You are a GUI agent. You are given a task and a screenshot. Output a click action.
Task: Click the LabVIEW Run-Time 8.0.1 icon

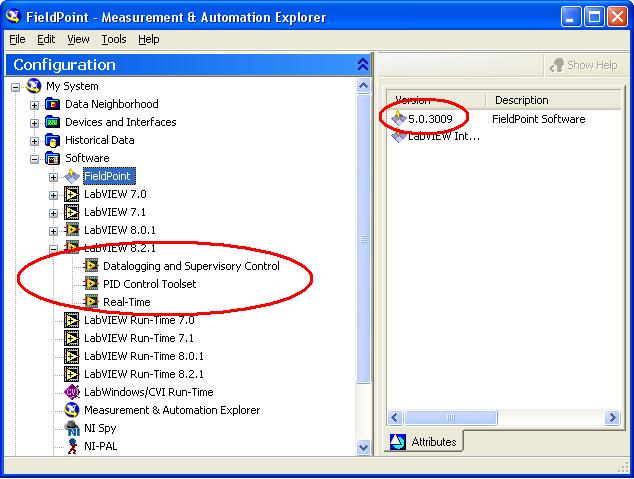(x=72, y=356)
